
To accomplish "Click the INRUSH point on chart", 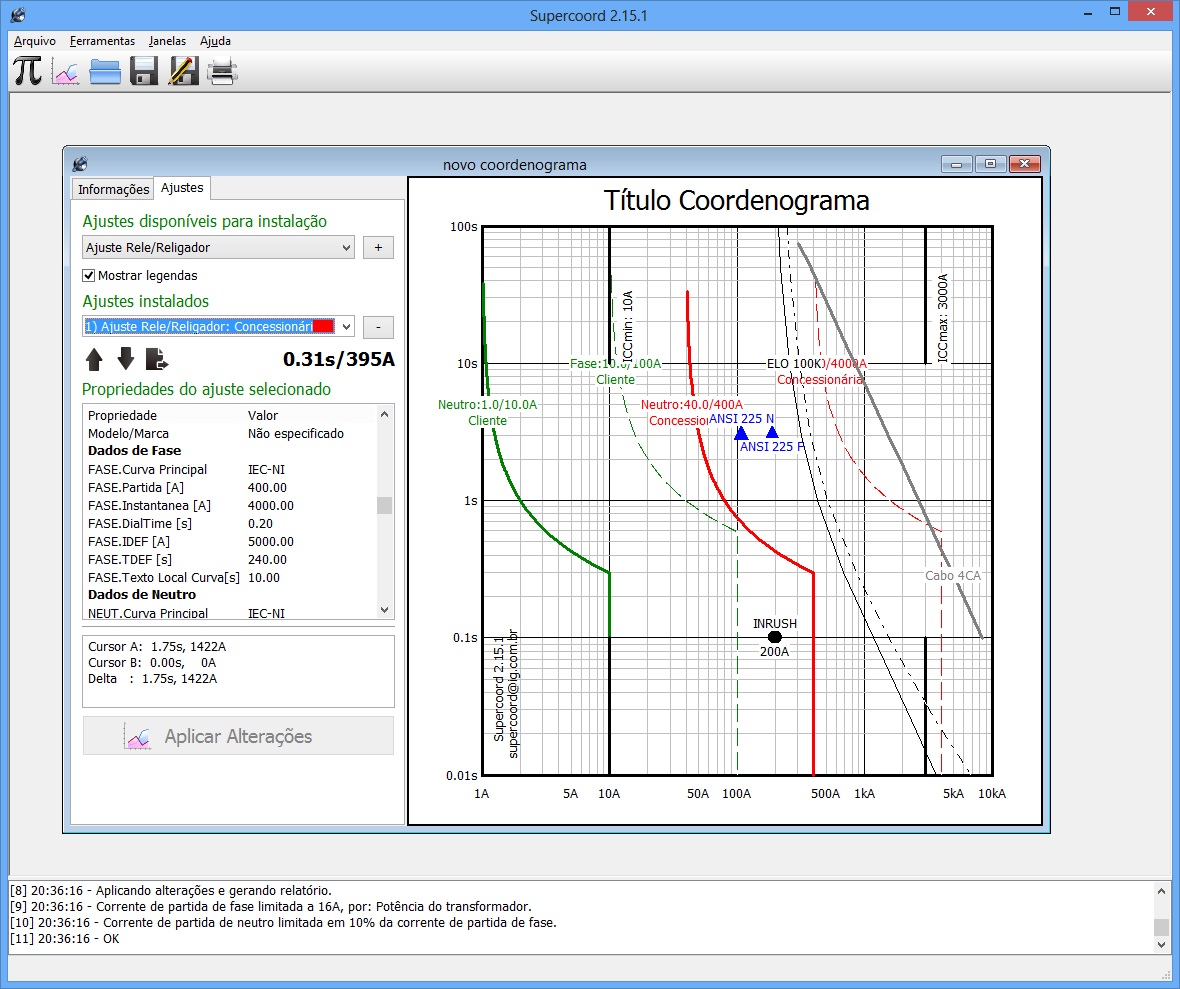I will click(774, 637).
